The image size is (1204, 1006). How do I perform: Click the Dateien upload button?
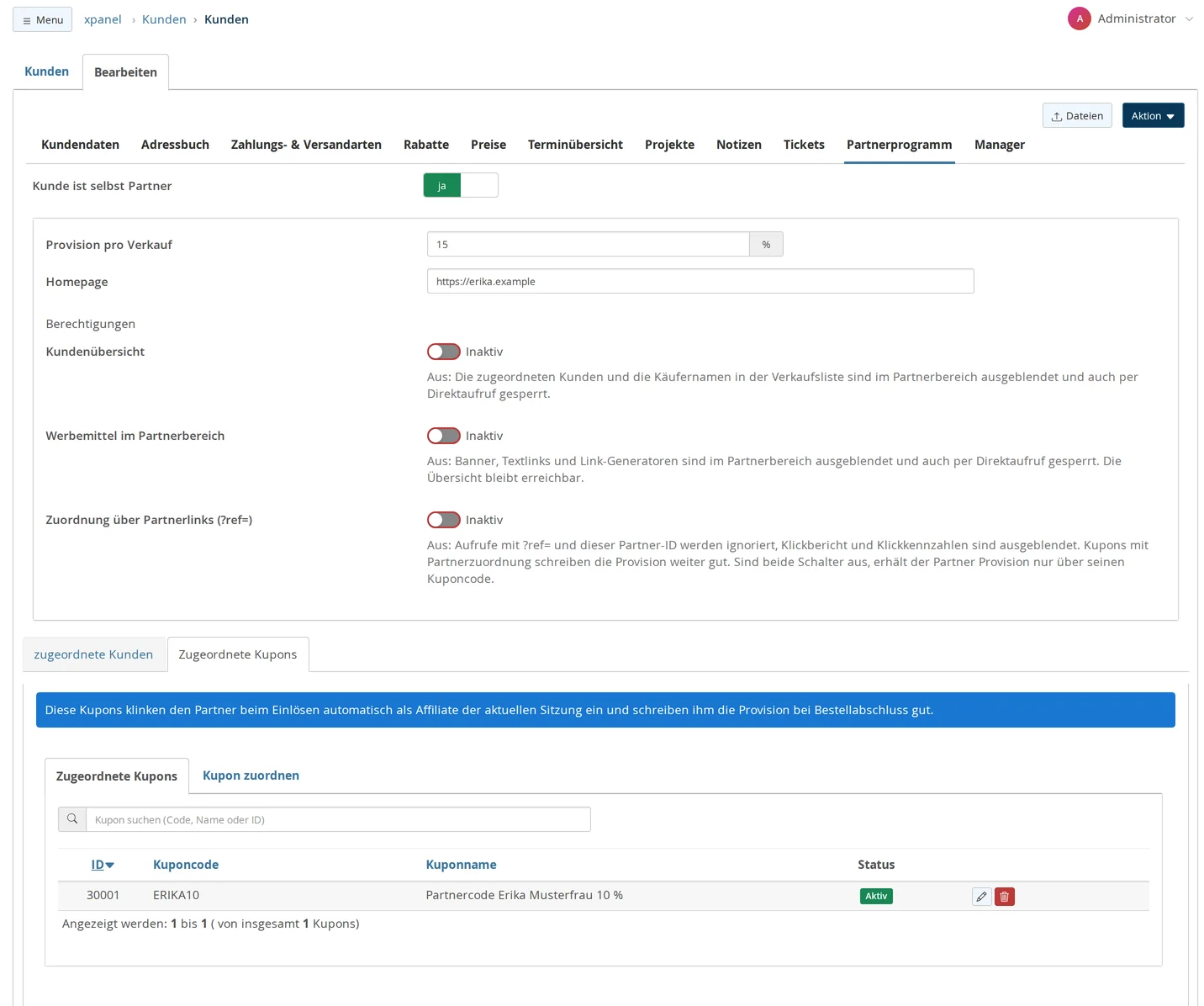[1077, 115]
